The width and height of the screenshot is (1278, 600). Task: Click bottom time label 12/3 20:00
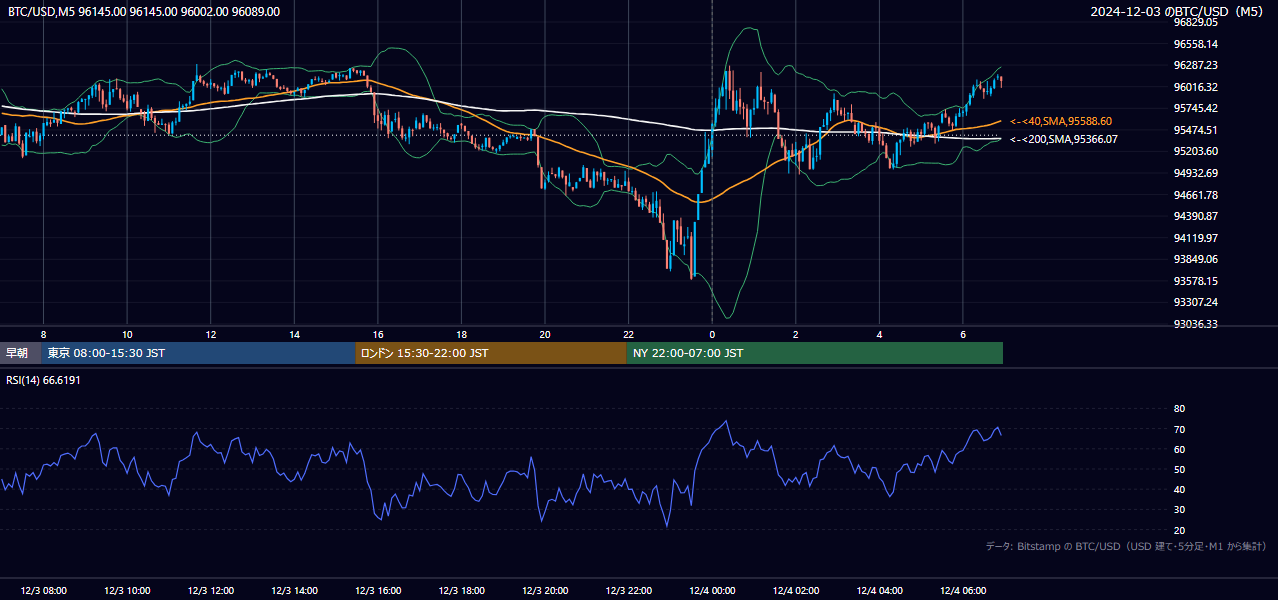tap(545, 591)
